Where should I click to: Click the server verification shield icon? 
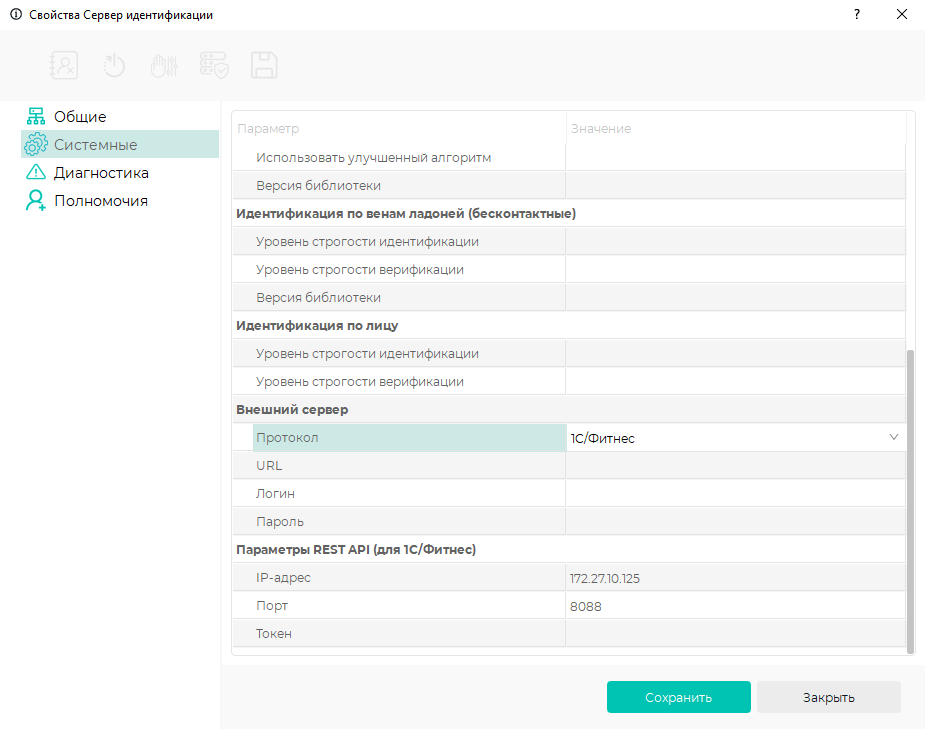214,65
